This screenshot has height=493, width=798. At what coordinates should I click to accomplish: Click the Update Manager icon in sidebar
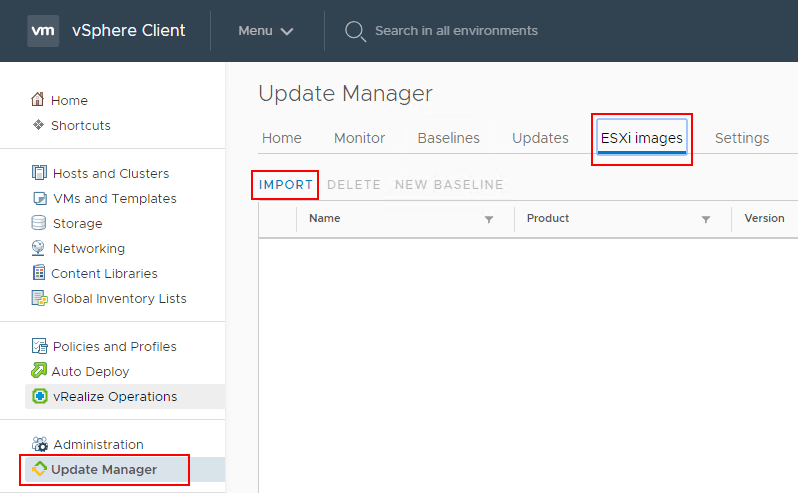39,469
